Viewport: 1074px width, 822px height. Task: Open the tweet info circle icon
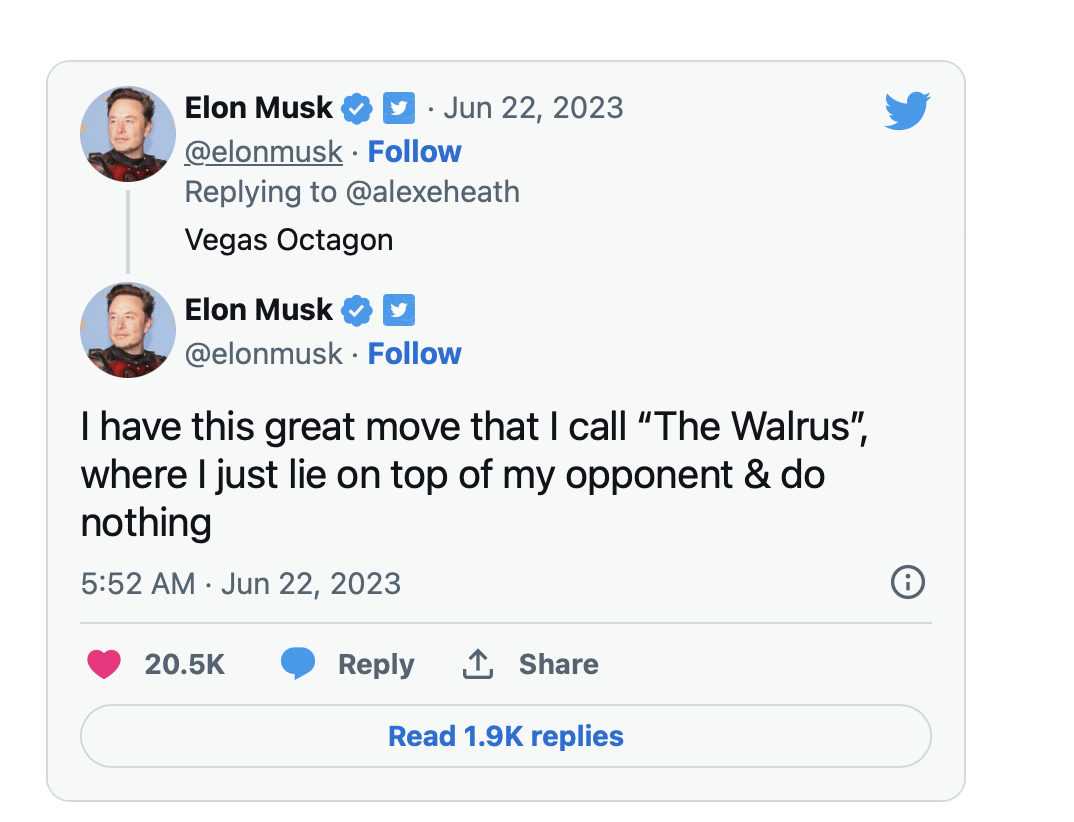tap(908, 582)
